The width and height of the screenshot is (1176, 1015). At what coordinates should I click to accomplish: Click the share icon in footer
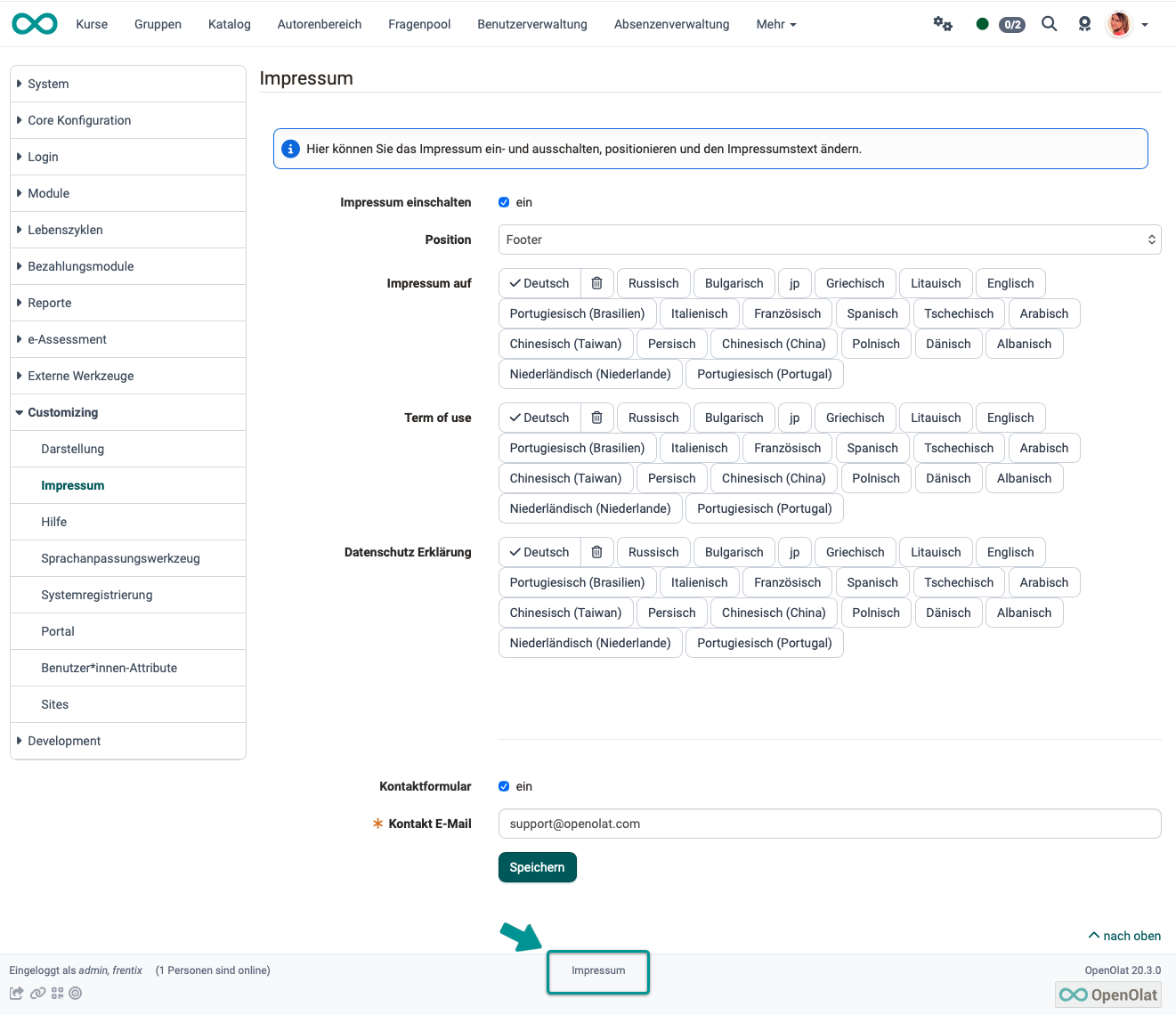click(16, 994)
